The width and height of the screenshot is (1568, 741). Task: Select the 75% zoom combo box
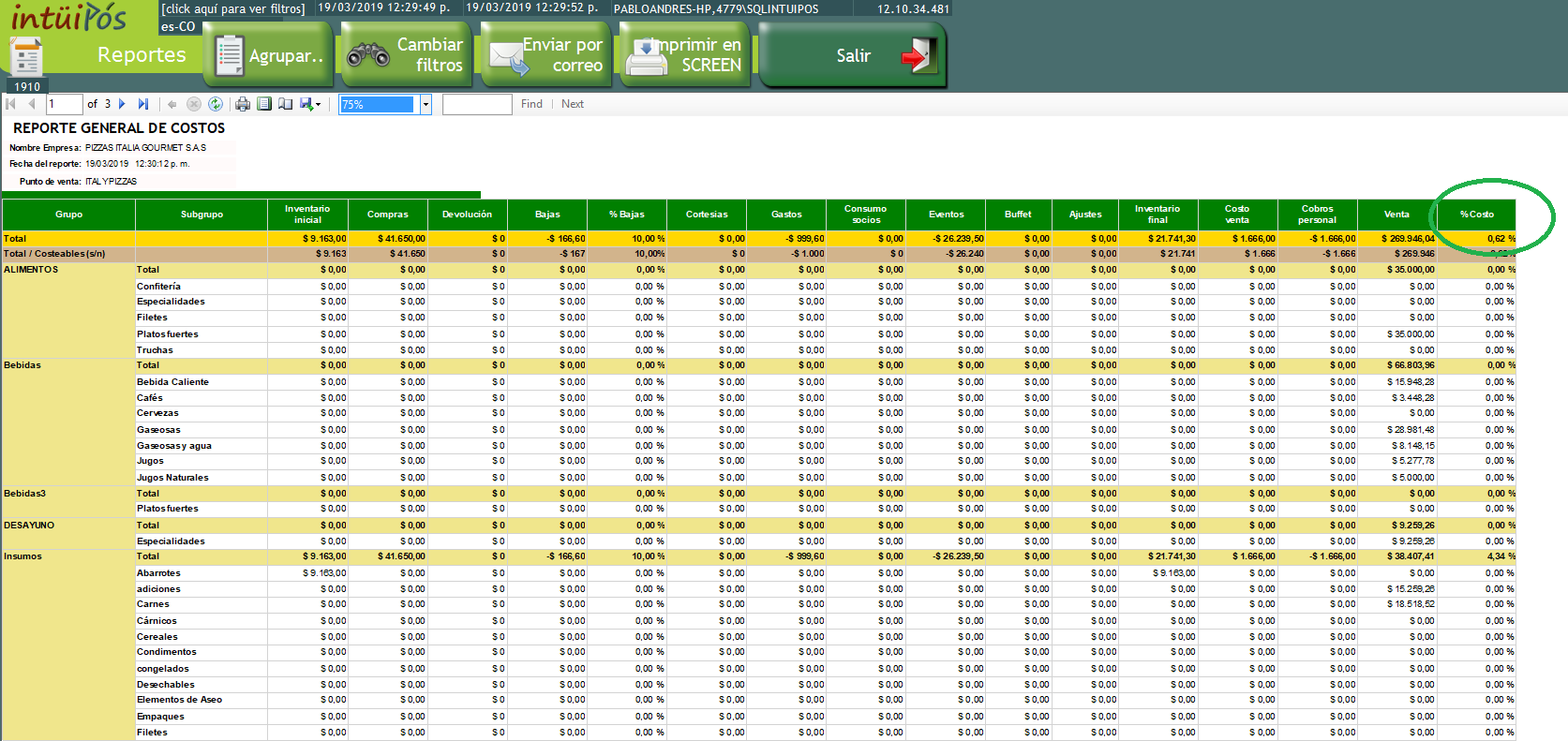377,104
